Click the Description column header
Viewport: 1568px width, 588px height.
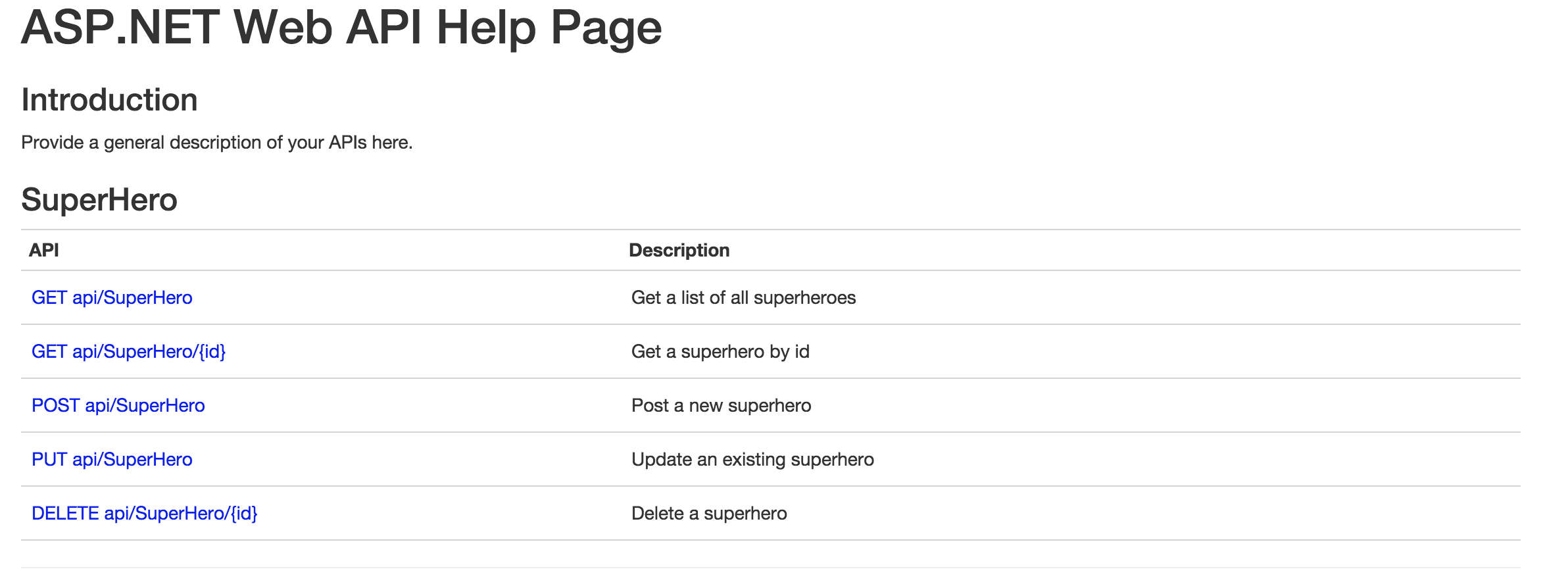[x=679, y=250]
